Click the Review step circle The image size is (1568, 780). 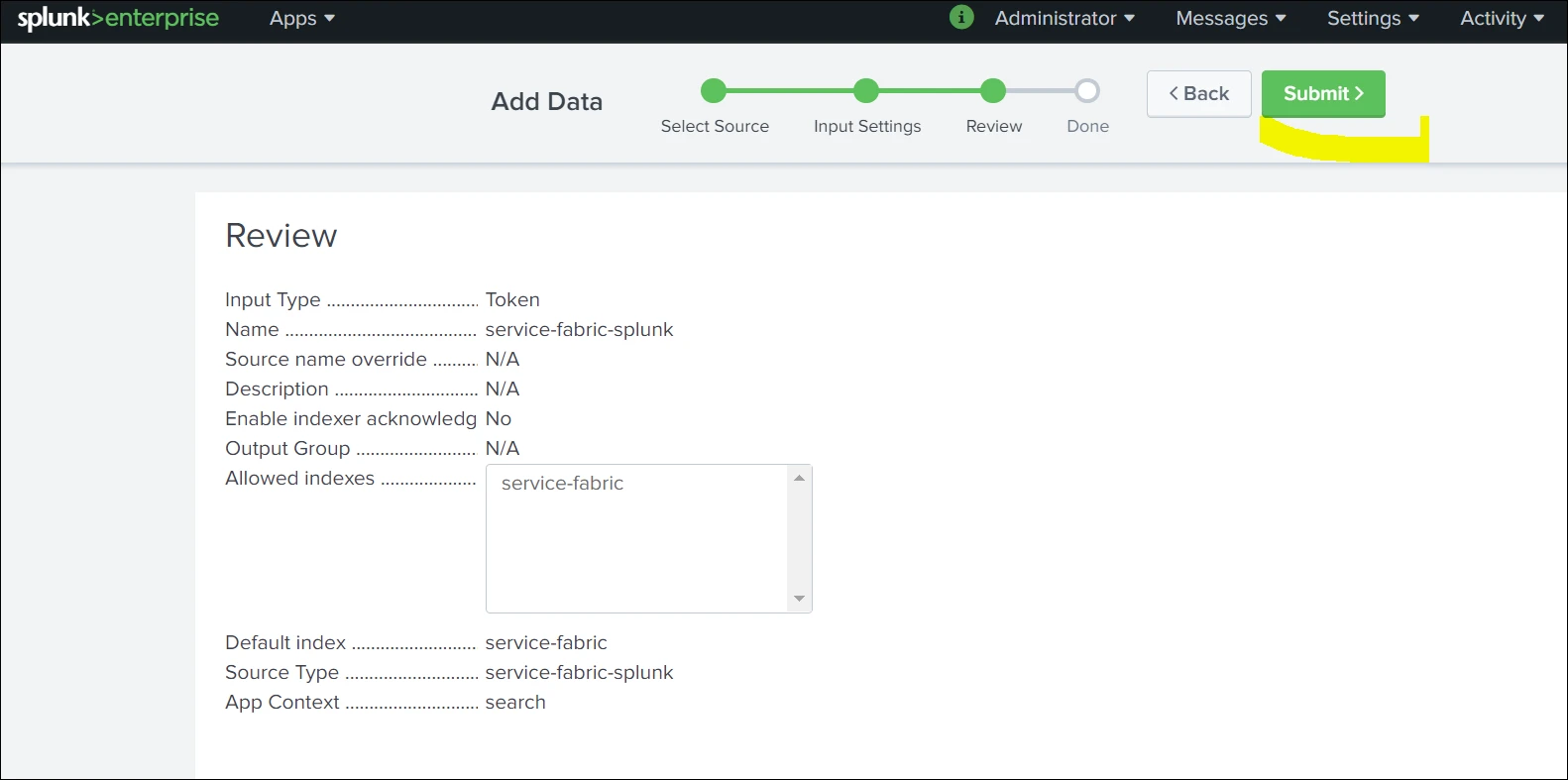993,91
